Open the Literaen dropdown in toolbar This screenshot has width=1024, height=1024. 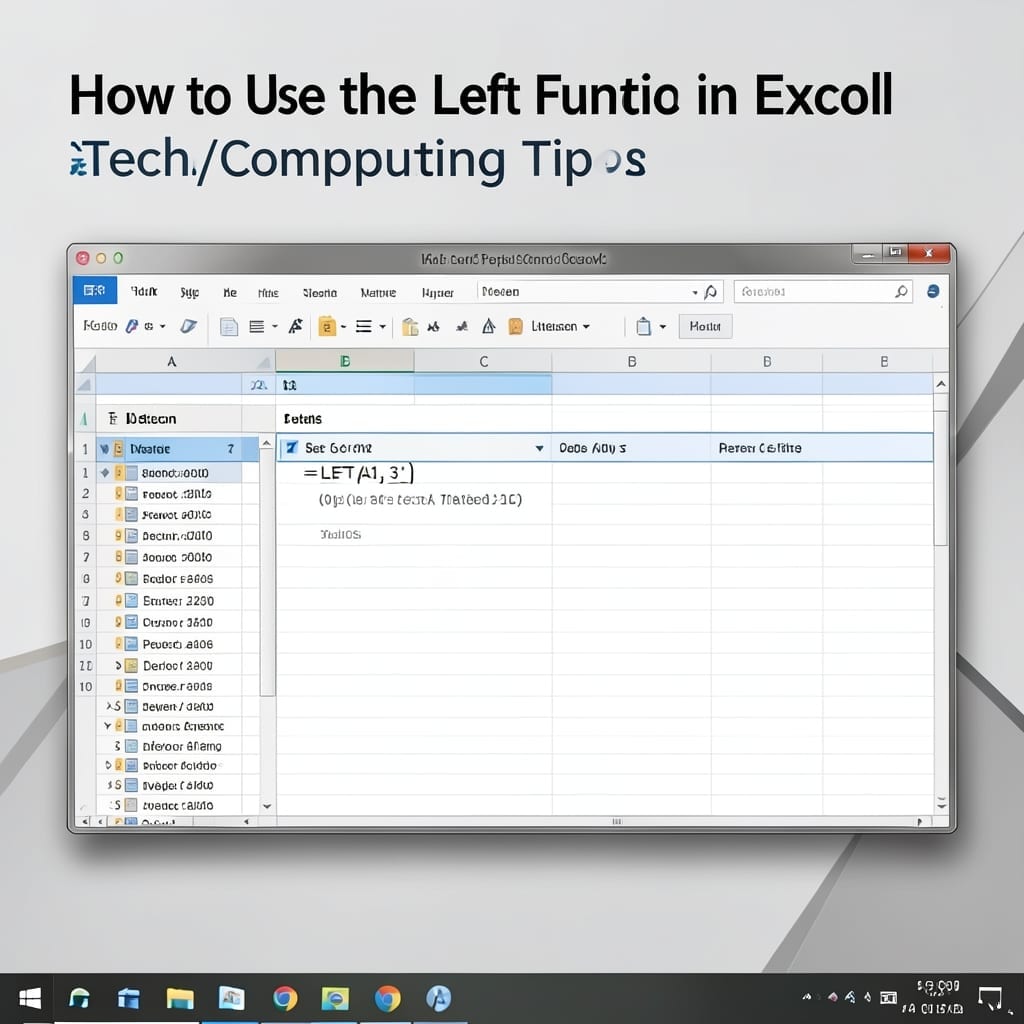coord(560,326)
